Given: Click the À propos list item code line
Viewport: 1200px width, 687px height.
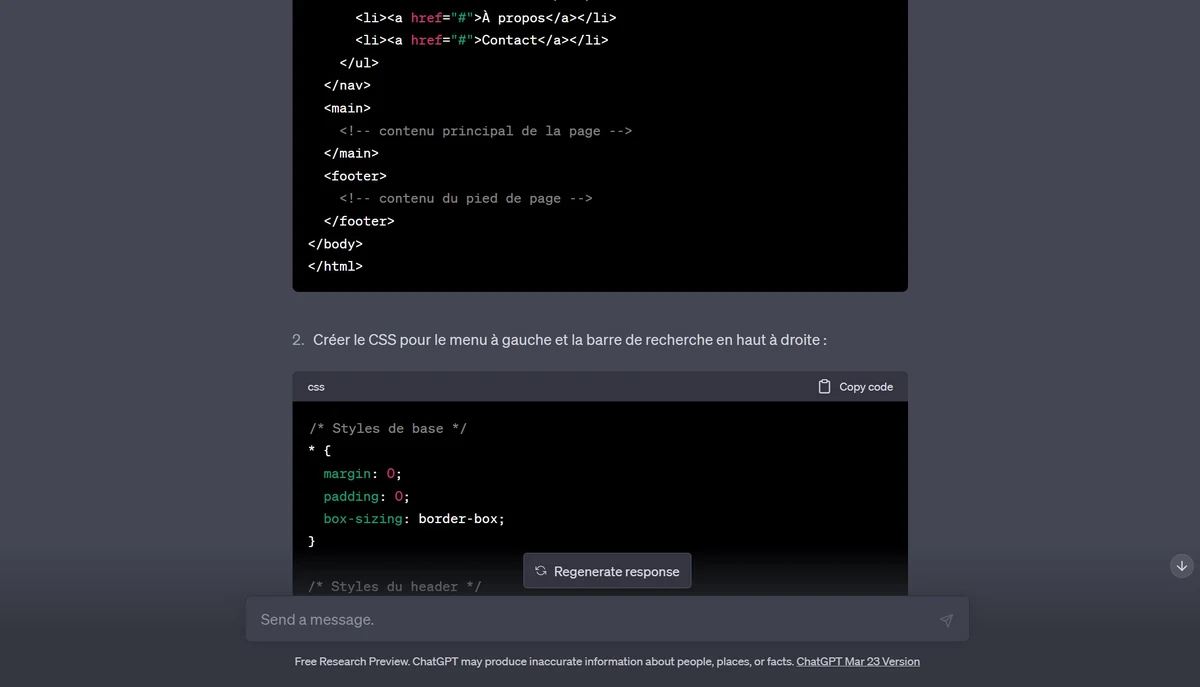Looking at the screenshot, I should point(485,17).
